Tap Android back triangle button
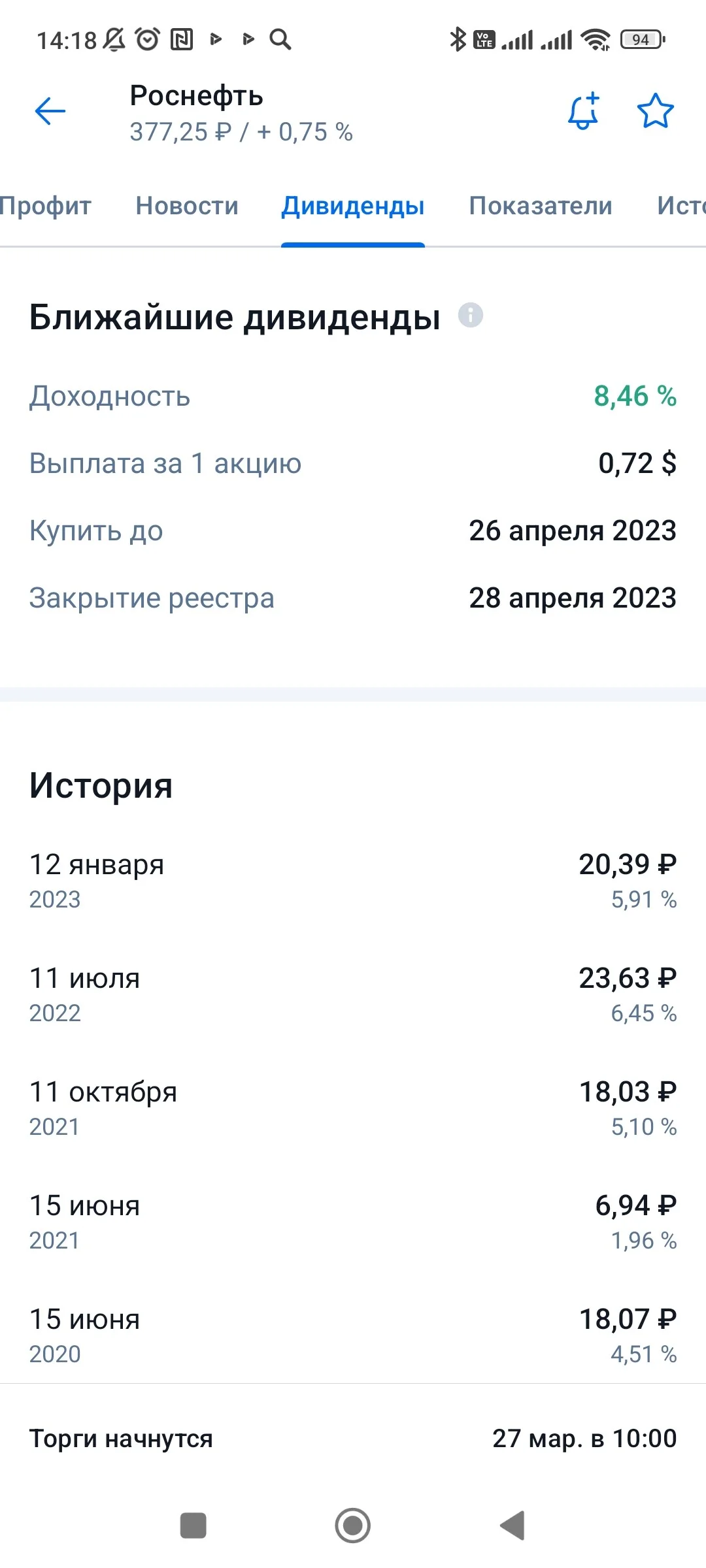 (x=513, y=1526)
